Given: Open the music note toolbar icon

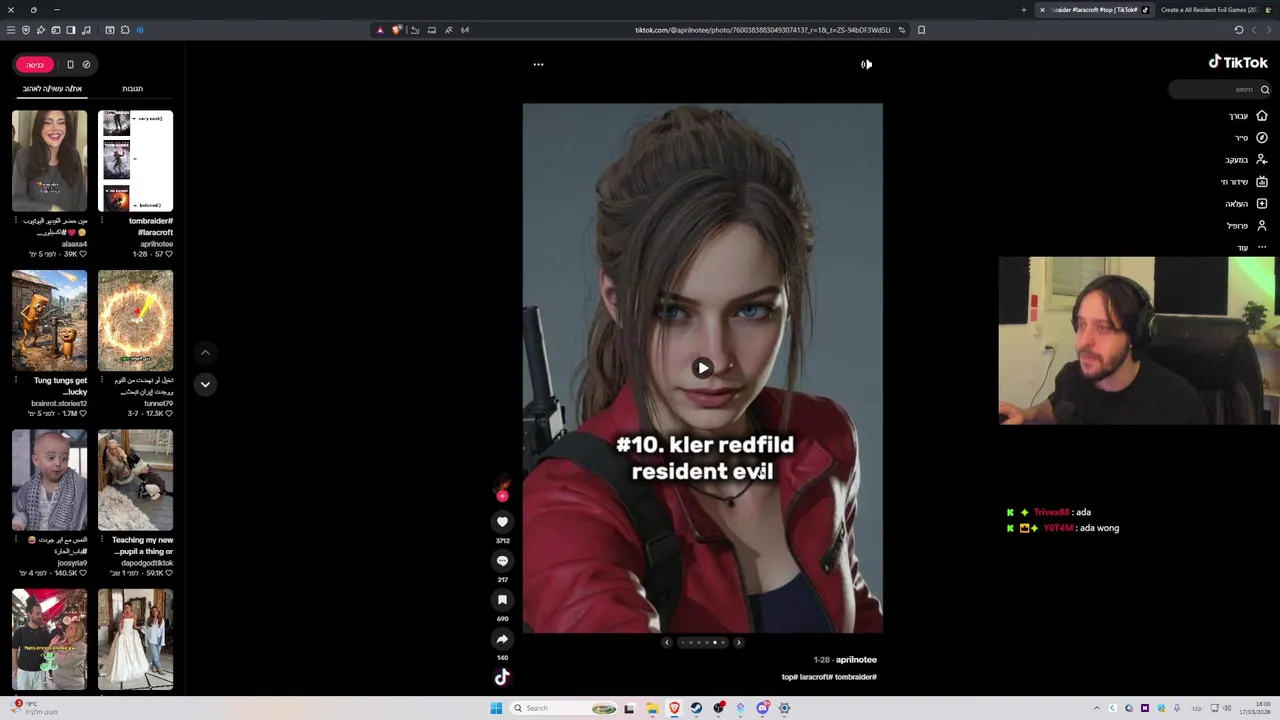Looking at the screenshot, I should (86, 30).
